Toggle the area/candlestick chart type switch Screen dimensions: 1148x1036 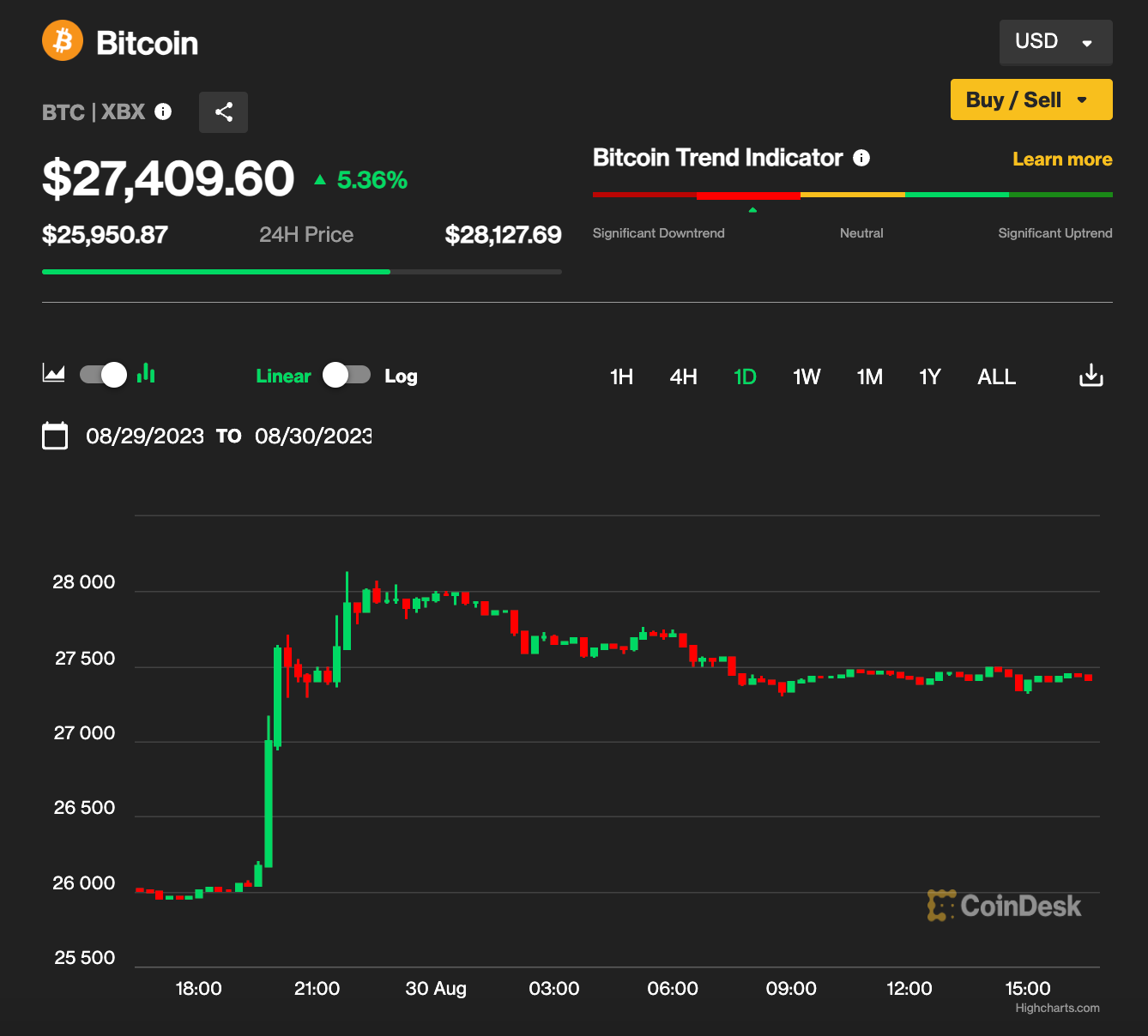point(103,375)
